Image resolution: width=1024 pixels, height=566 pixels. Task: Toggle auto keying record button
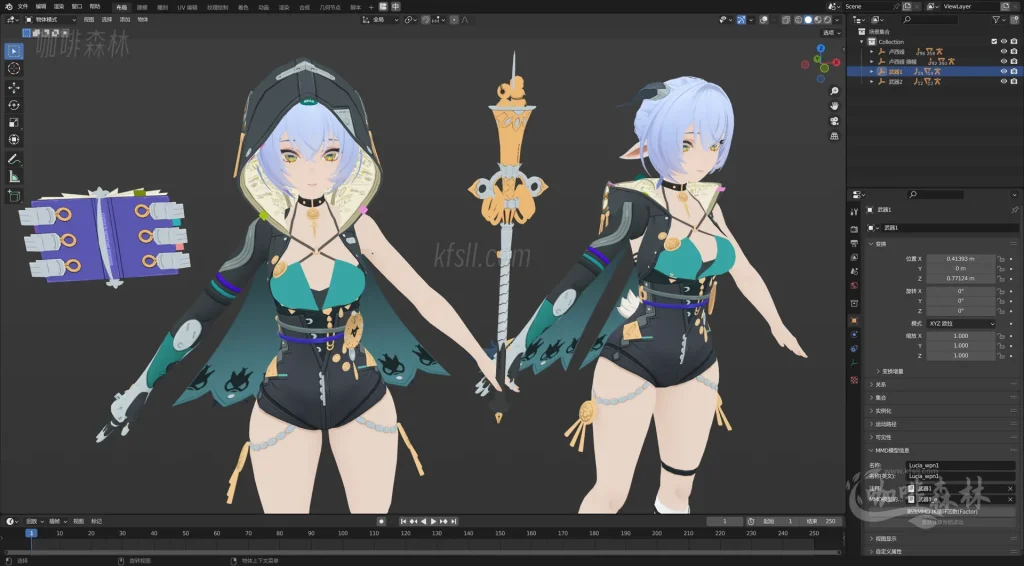pos(381,521)
